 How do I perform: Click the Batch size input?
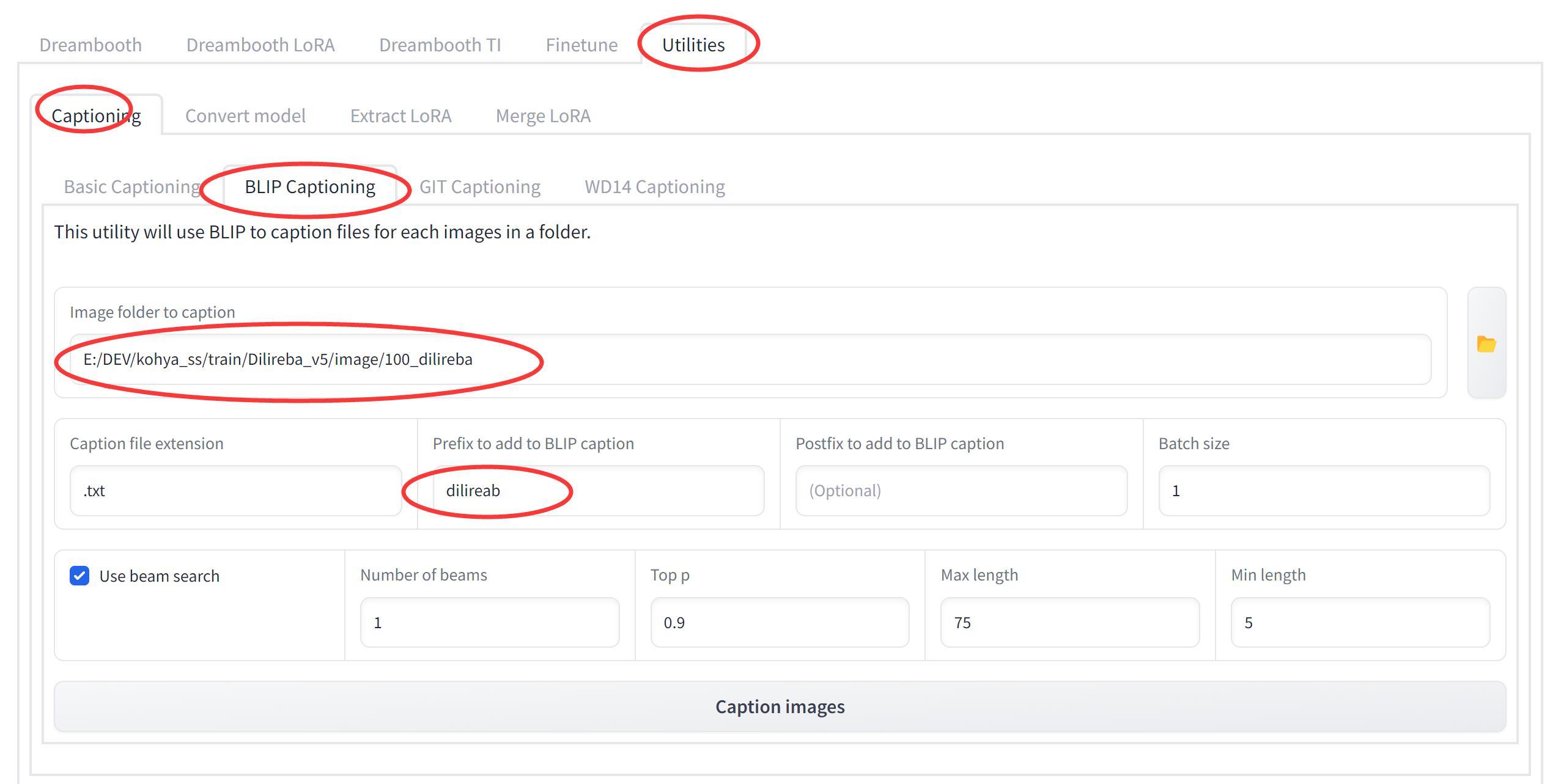pyautogui.click(x=1324, y=491)
